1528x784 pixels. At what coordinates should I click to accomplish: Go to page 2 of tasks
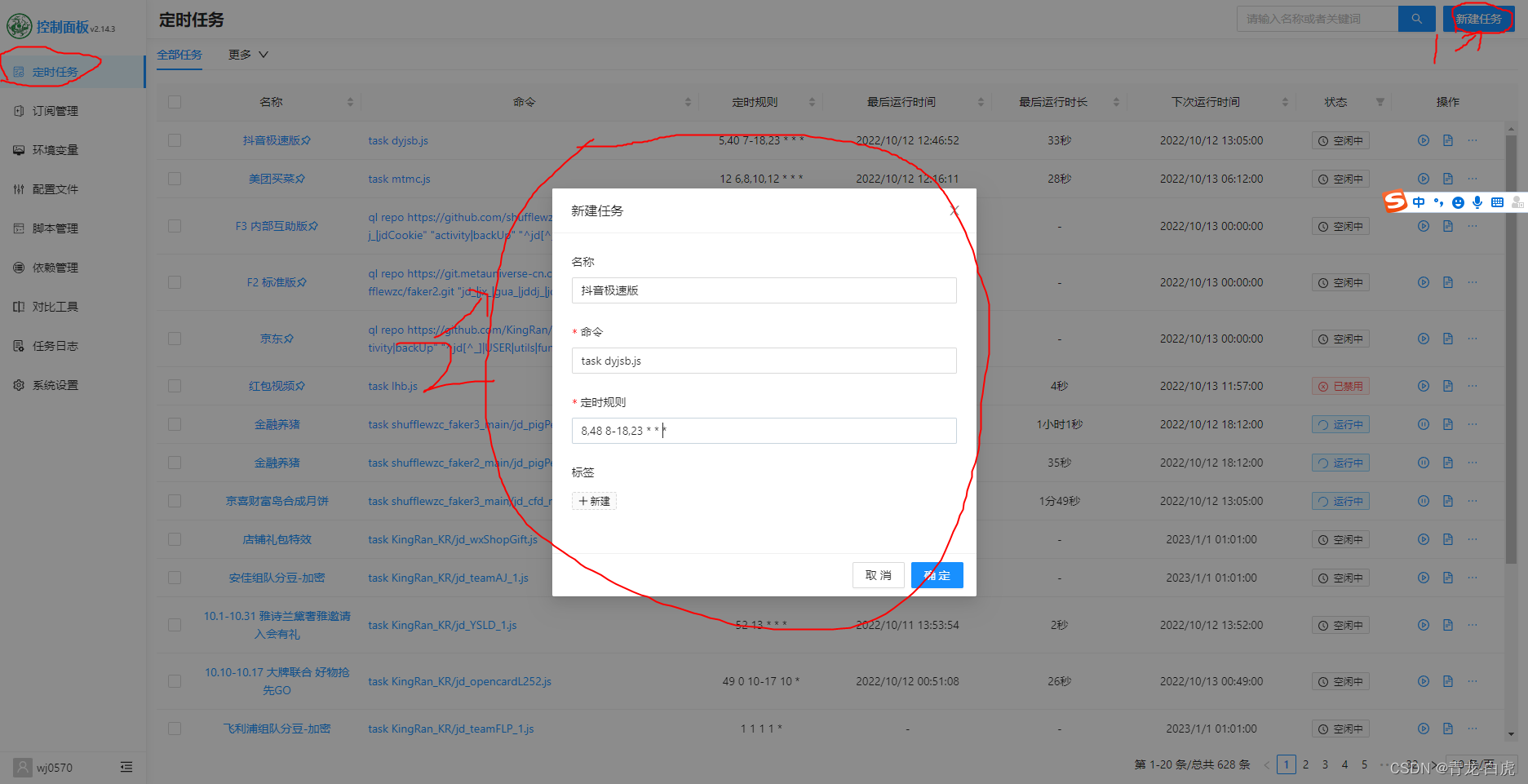click(1305, 764)
